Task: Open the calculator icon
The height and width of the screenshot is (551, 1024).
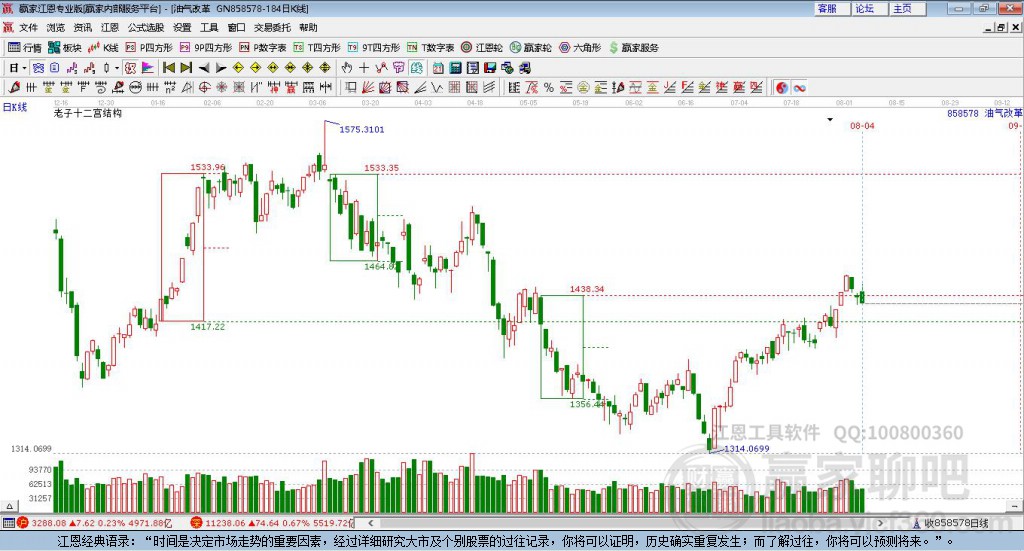Action: [x=455, y=68]
